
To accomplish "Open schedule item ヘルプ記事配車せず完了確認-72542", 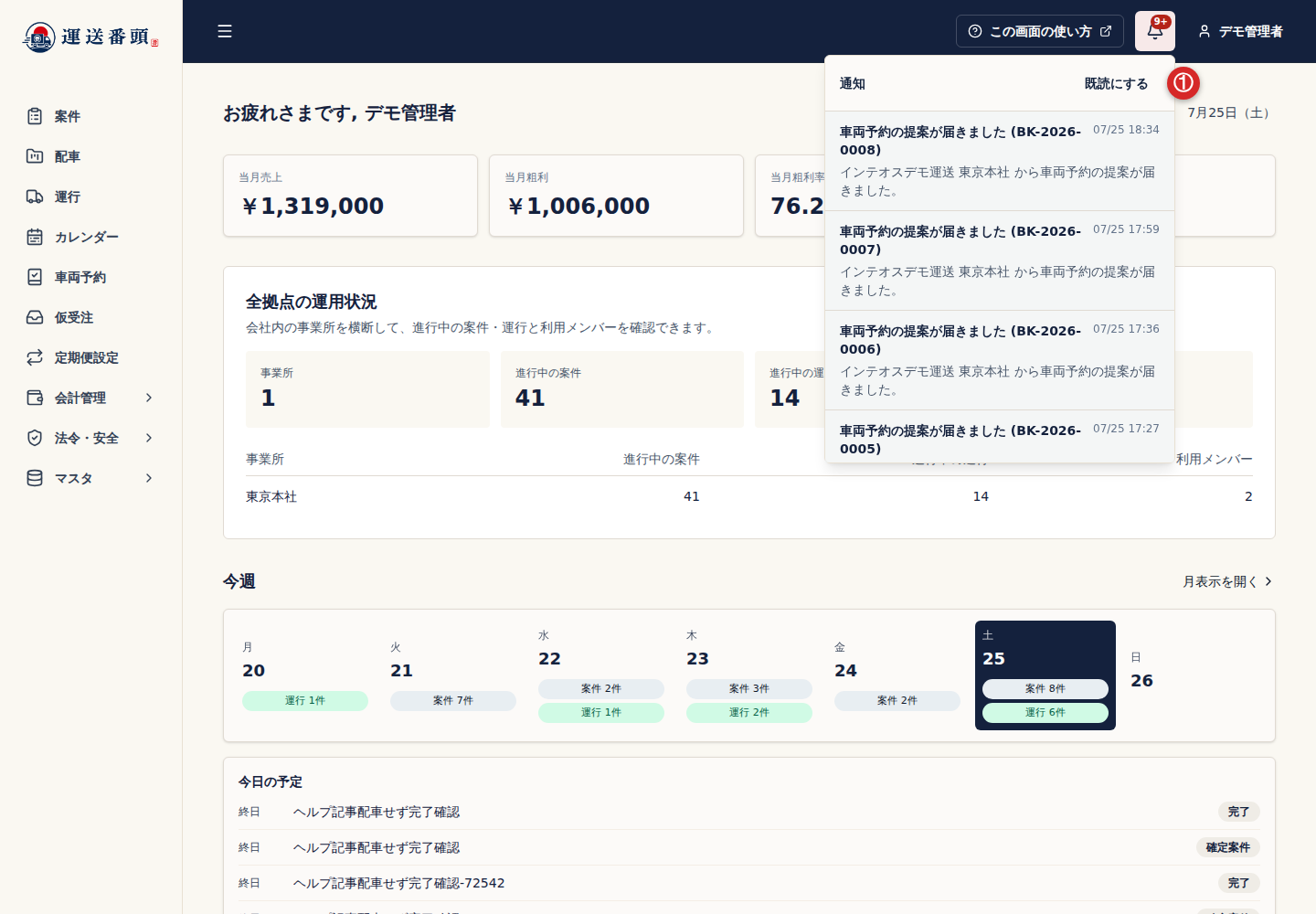I will pos(748,883).
